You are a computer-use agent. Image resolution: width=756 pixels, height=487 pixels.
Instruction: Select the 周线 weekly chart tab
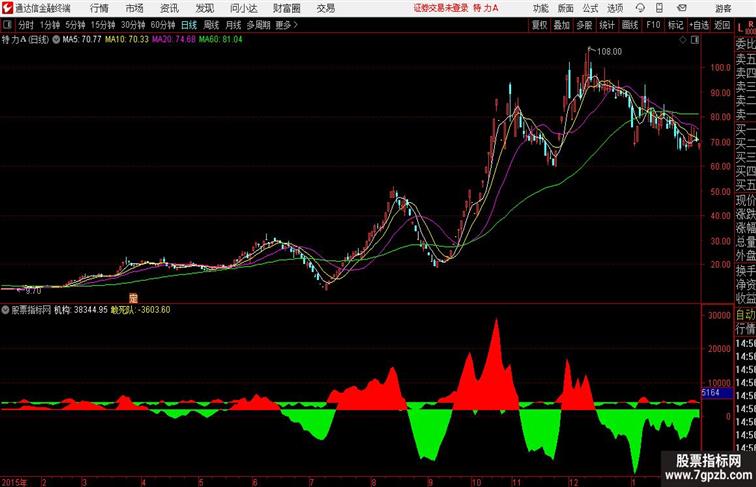point(211,25)
